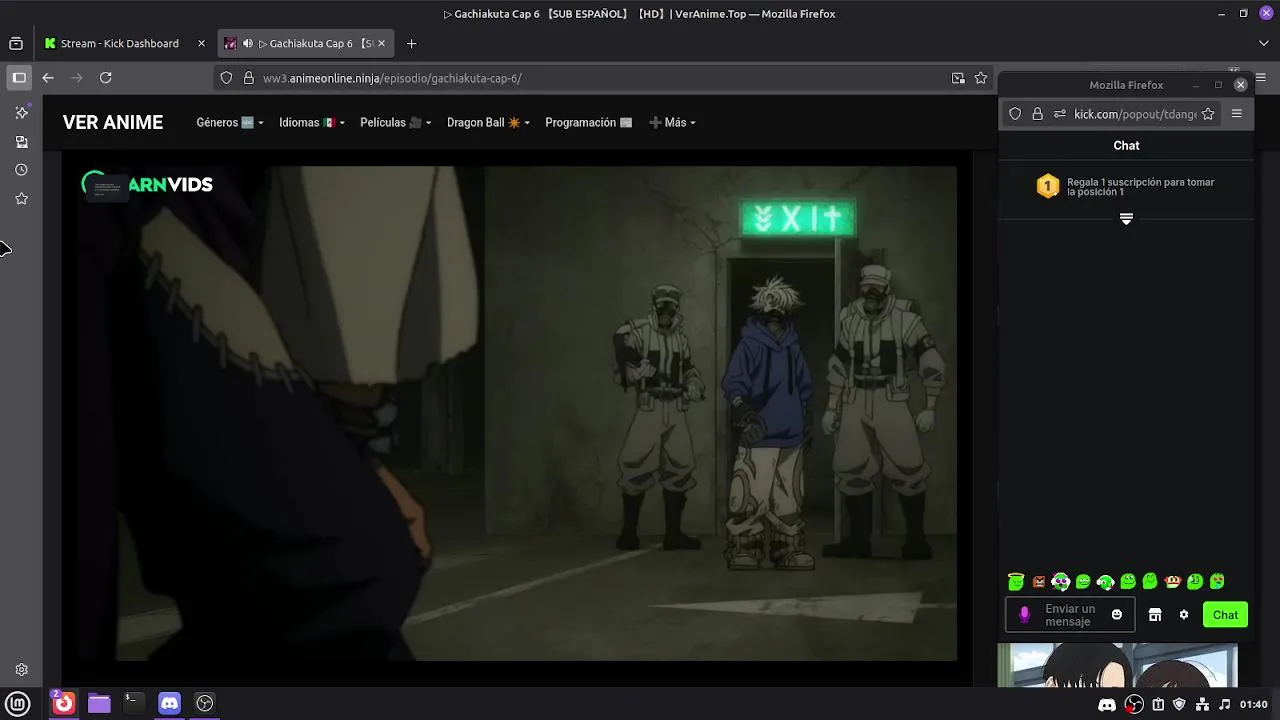Go forward to next page
The height and width of the screenshot is (720, 1280).
[76, 77]
